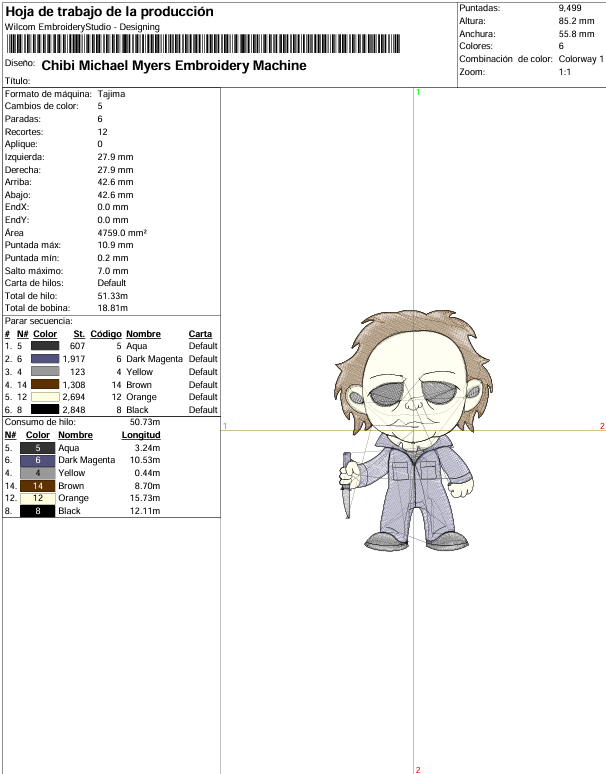Click the 'St.' column header
Image resolution: width=606 pixels, height=774 pixels.
79,334
